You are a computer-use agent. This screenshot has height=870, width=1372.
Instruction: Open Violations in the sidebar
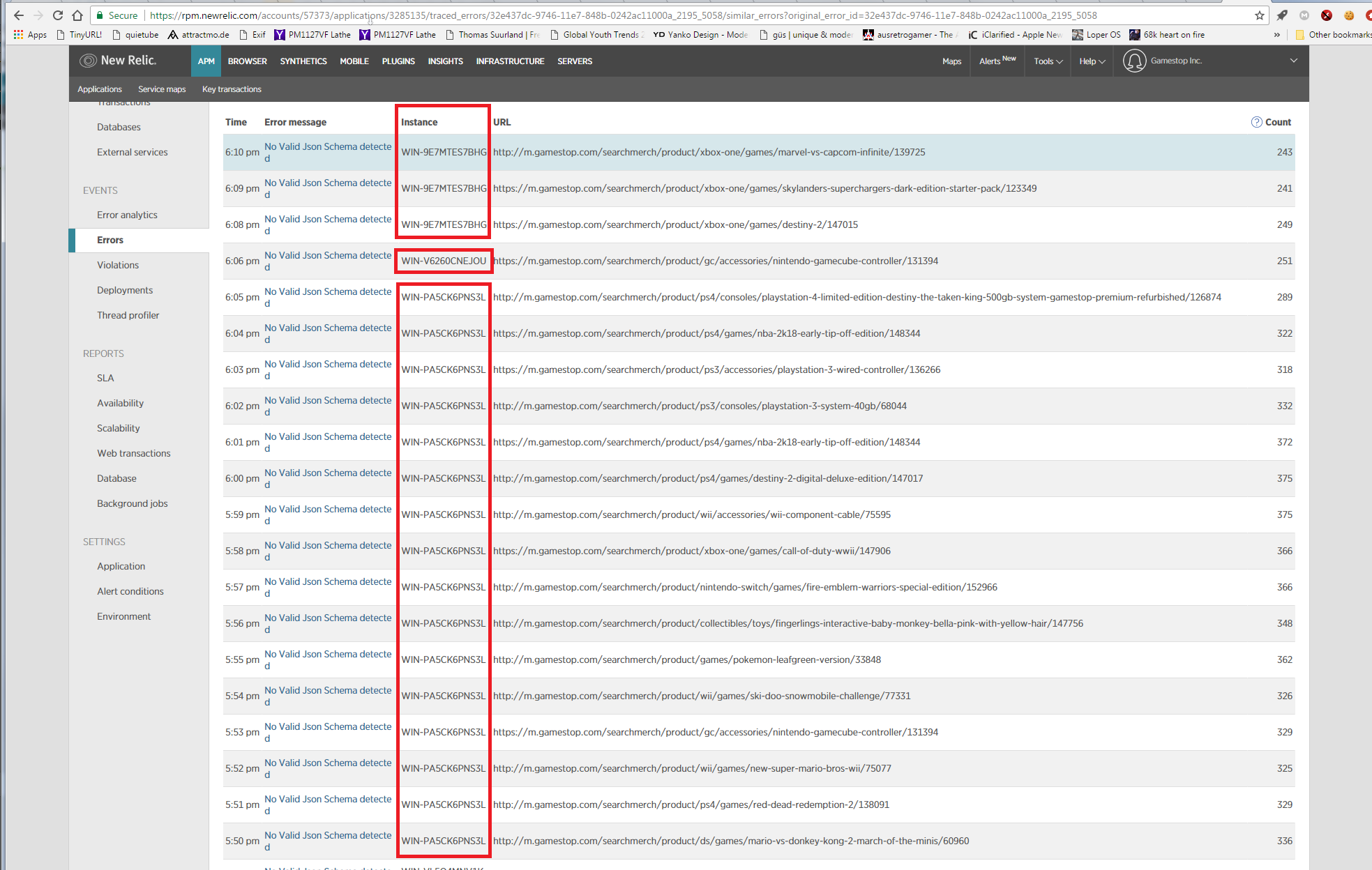(118, 265)
